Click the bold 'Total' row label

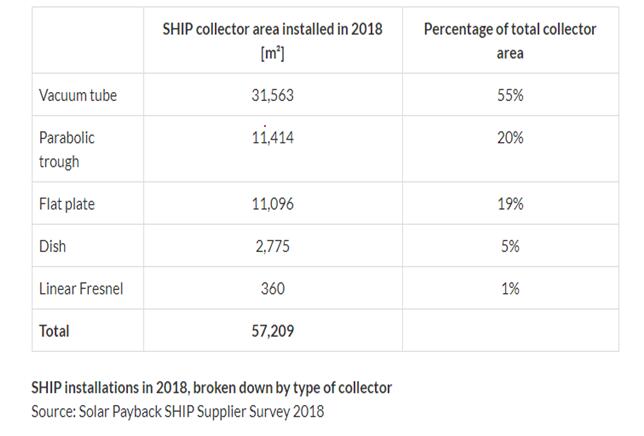[x=55, y=329]
